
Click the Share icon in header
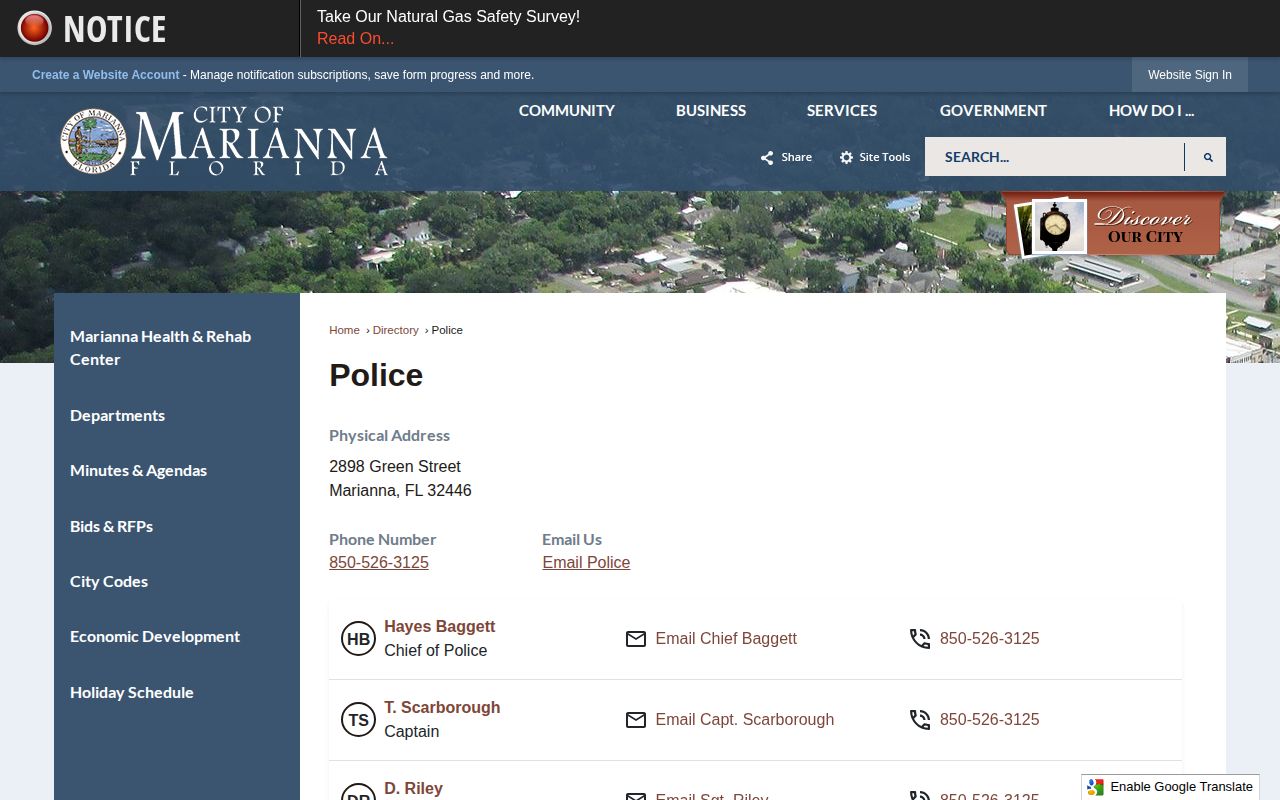[767, 157]
